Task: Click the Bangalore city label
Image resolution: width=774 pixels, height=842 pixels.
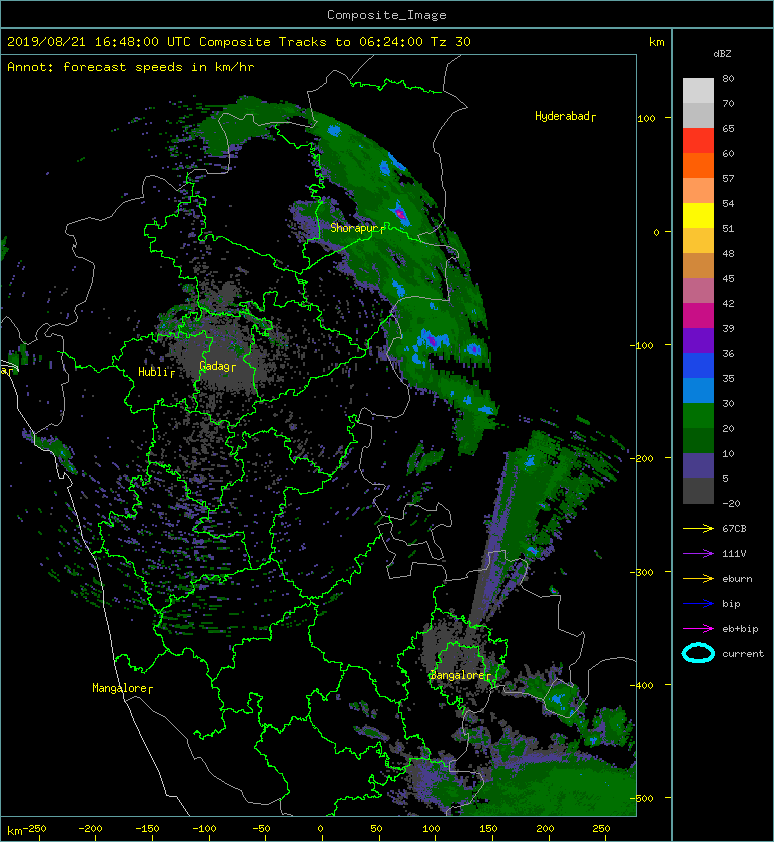Action: [x=460, y=675]
